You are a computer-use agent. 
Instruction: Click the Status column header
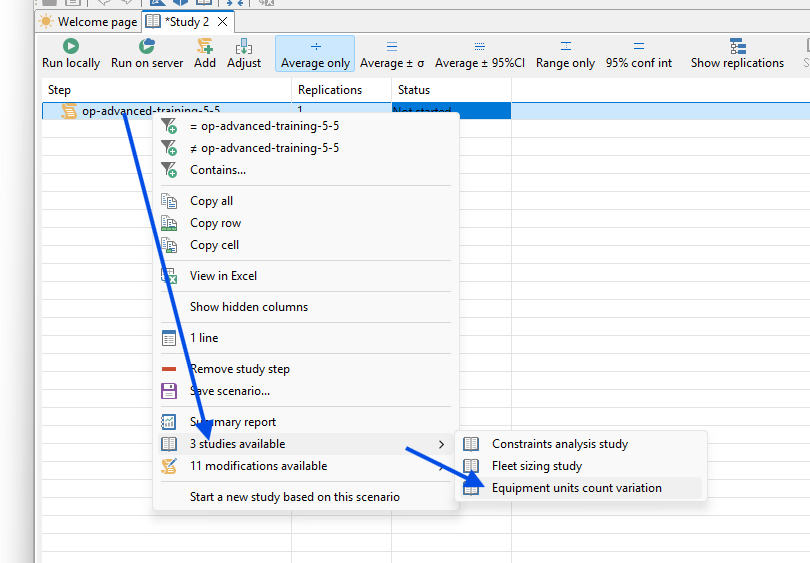pos(451,90)
